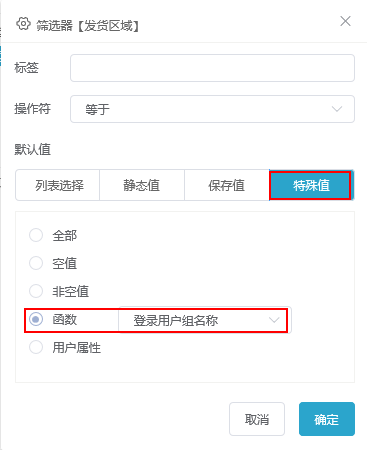Select the 特殊值 tab
The image size is (367, 450).
(311, 185)
